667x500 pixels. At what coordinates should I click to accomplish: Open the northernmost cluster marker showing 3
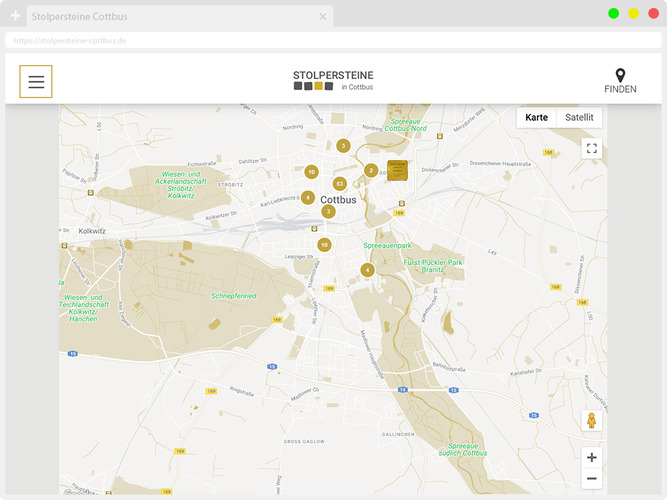point(343,146)
